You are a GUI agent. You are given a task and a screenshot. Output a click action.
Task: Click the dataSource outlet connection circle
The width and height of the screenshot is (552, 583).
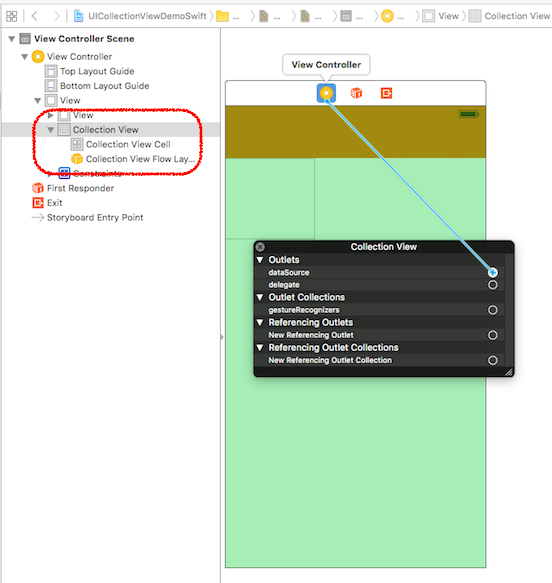pos(493,273)
